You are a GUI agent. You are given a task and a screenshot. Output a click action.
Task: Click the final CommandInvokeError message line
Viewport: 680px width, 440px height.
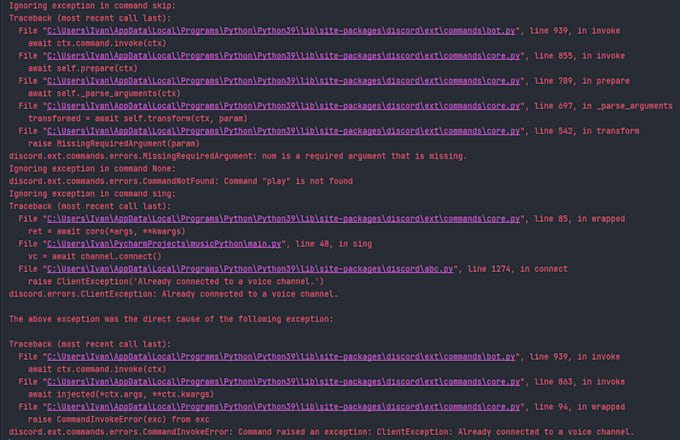(x=321, y=432)
